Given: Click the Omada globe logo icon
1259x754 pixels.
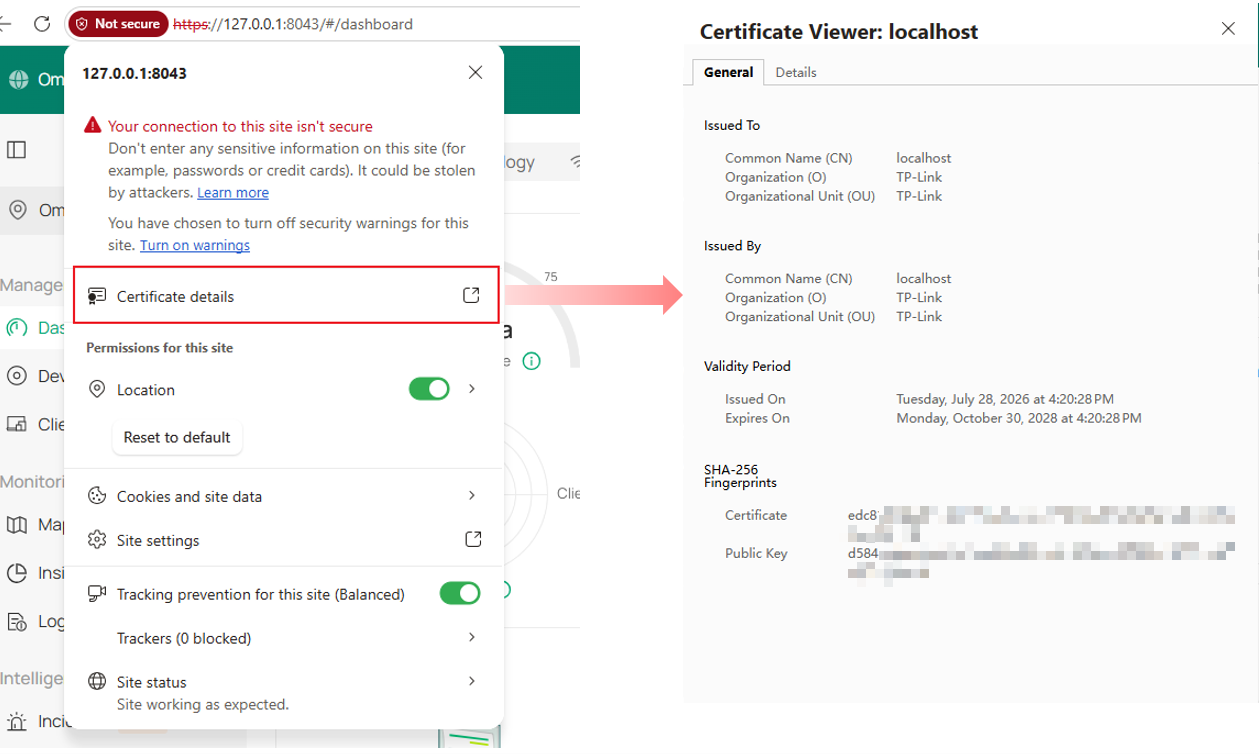Looking at the screenshot, I should (18, 79).
